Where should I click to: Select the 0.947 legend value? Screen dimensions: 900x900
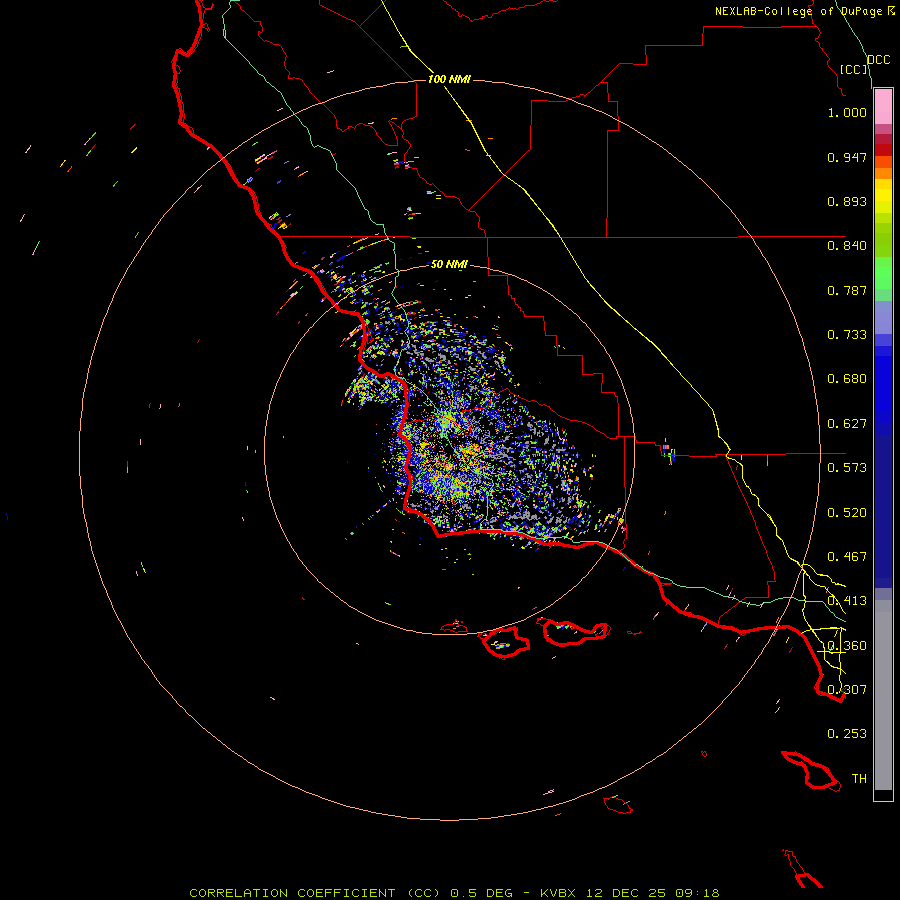coord(847,157)
